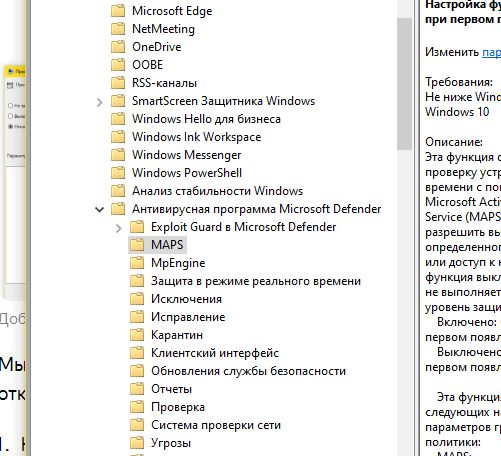Select the MpEngine label
The image size is (501, 456).
(x=178, y=263)
